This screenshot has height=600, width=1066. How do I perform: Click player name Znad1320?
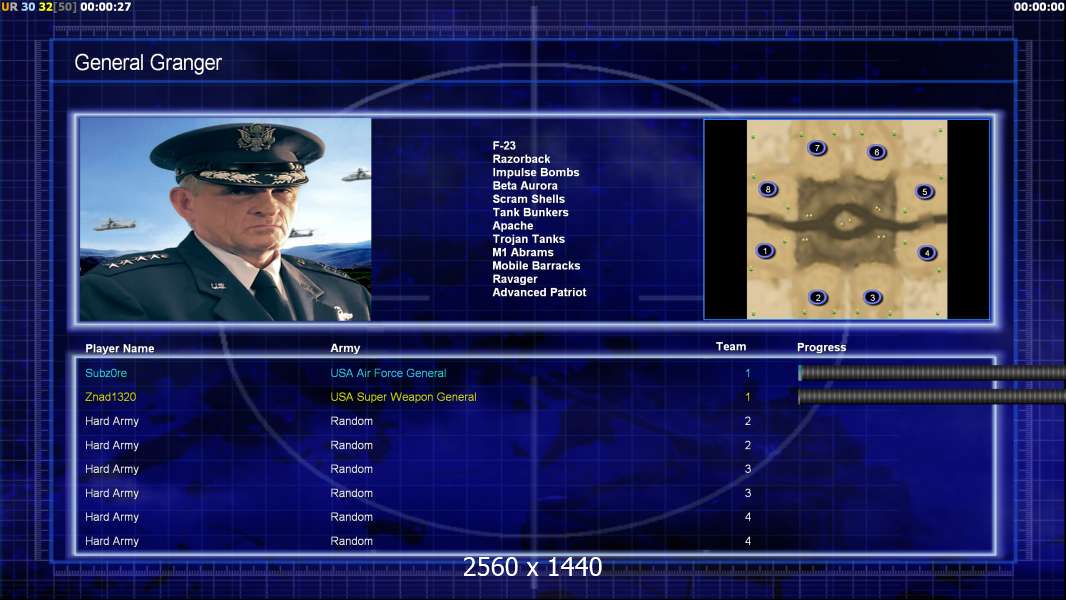(110, 397)
